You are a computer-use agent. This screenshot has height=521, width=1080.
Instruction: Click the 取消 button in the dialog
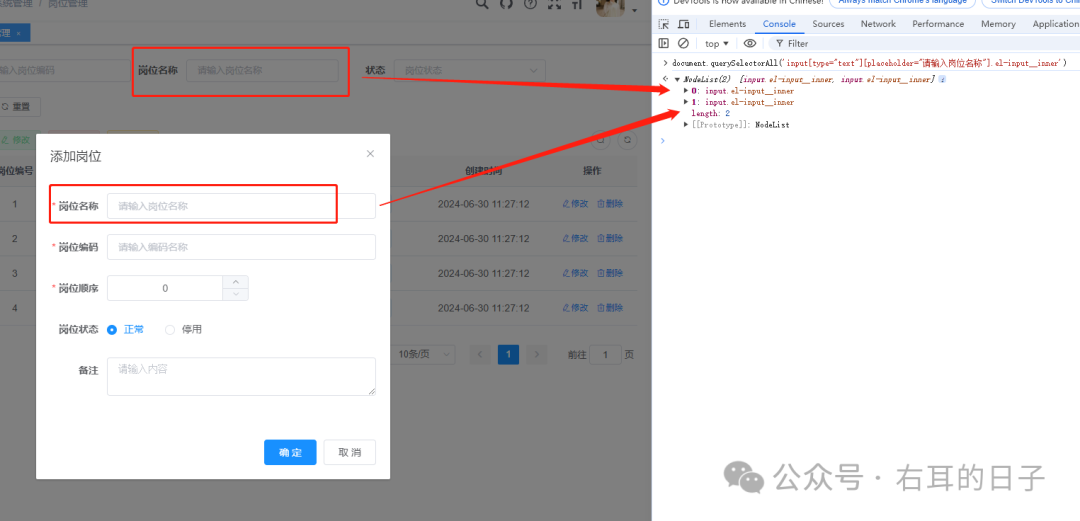[x=350, y=452]
